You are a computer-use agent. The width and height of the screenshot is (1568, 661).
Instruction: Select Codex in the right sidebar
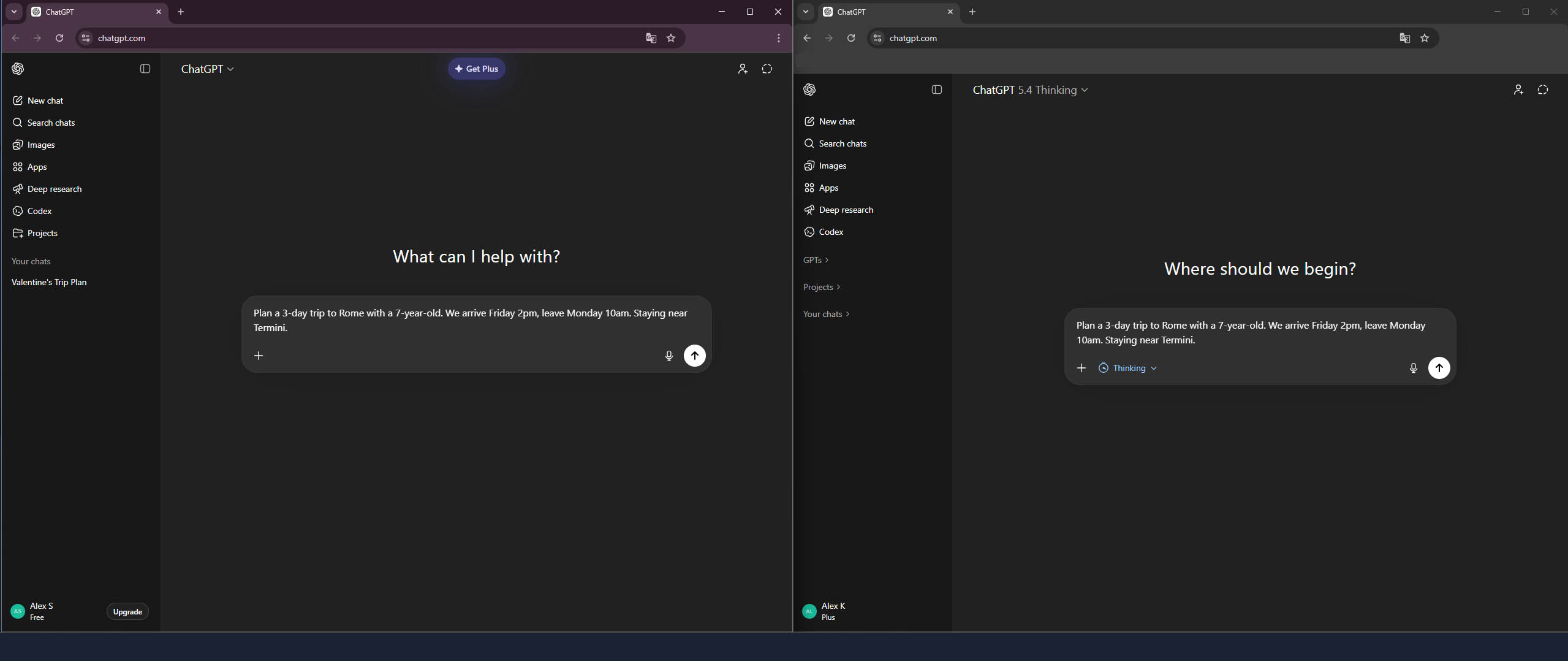coord(830,232)
